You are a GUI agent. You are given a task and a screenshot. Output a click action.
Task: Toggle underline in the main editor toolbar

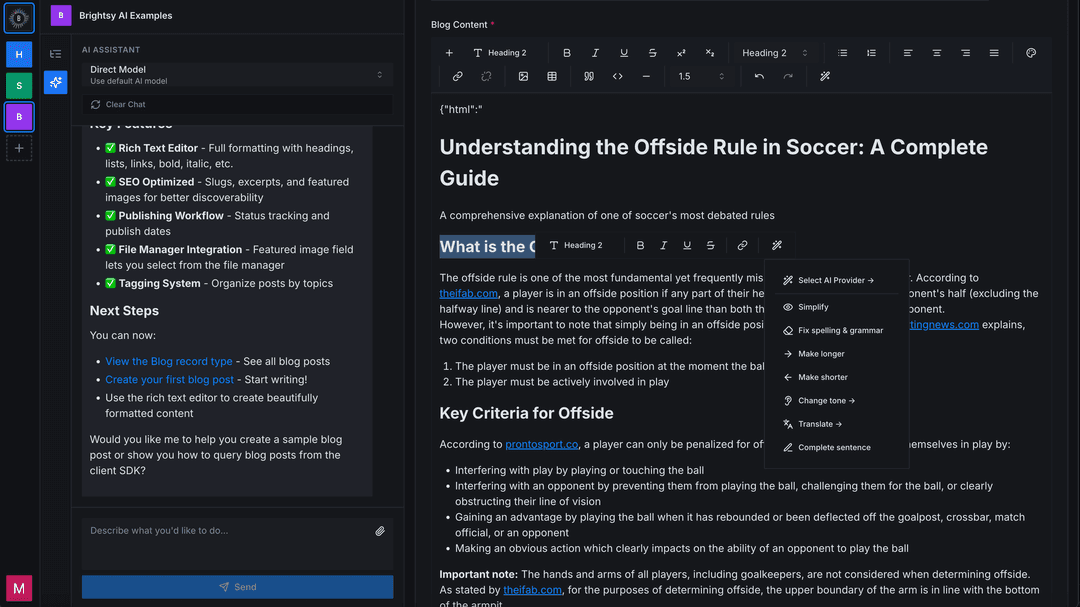tap(624, 53)
